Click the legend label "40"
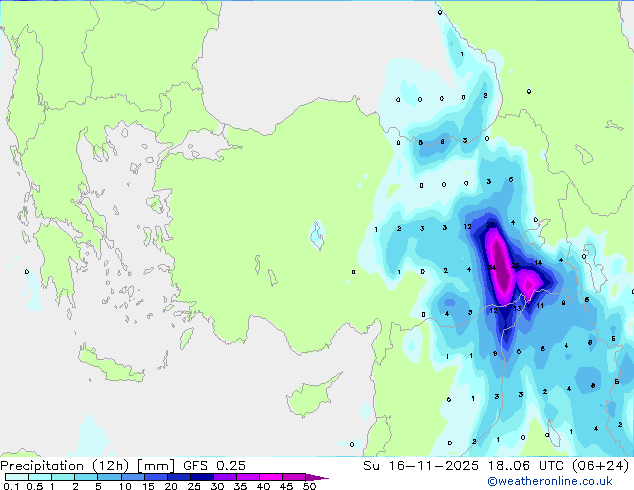 tap(263, 486)
